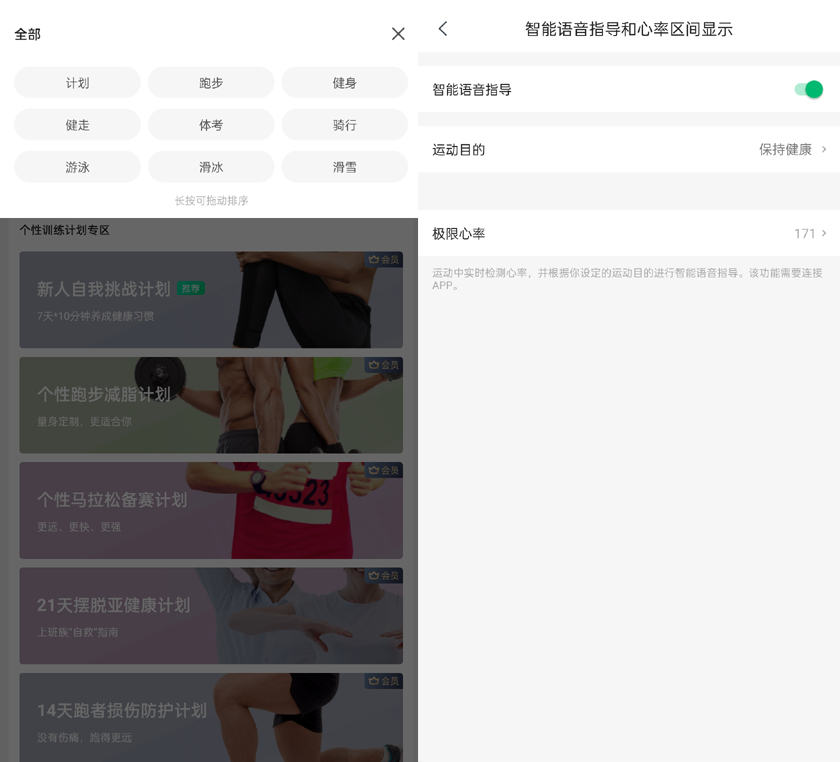Click the 运动中实时检测心率 description text
The image size is (840, 762).
[x=627, y=279]
